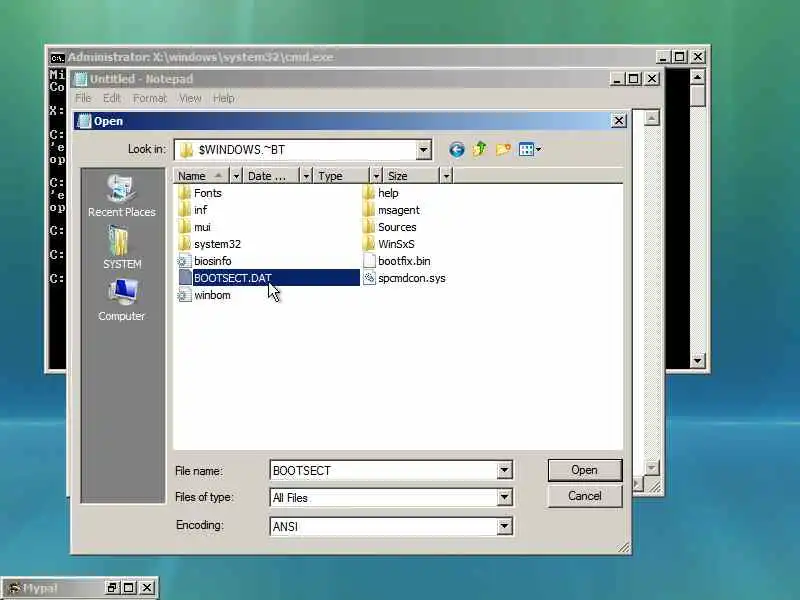
Task: Open Notepad's View menu
Action: (190, 98)
